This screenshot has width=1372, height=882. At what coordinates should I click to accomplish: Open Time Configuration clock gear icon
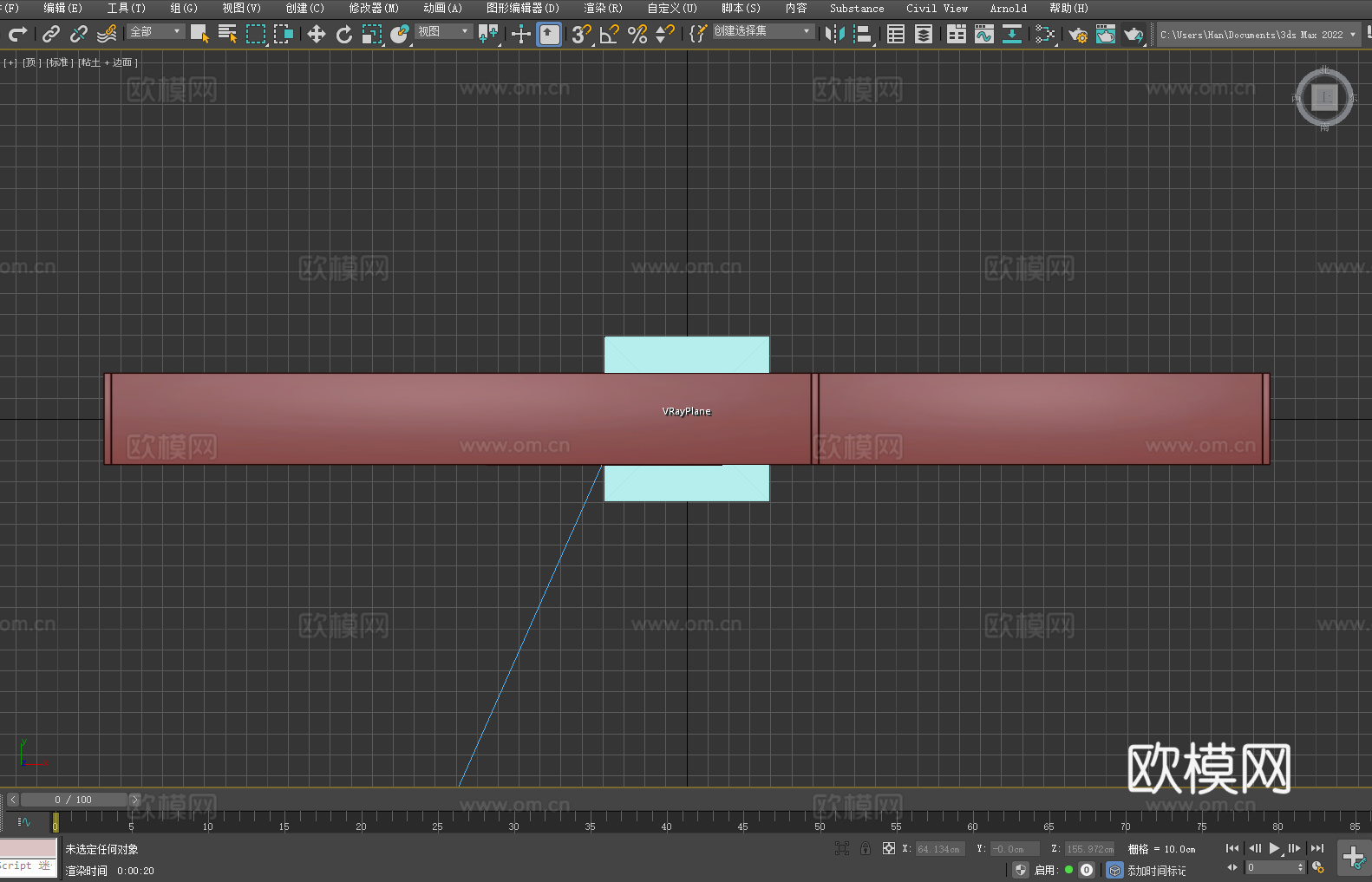[x=1318, y=867]
